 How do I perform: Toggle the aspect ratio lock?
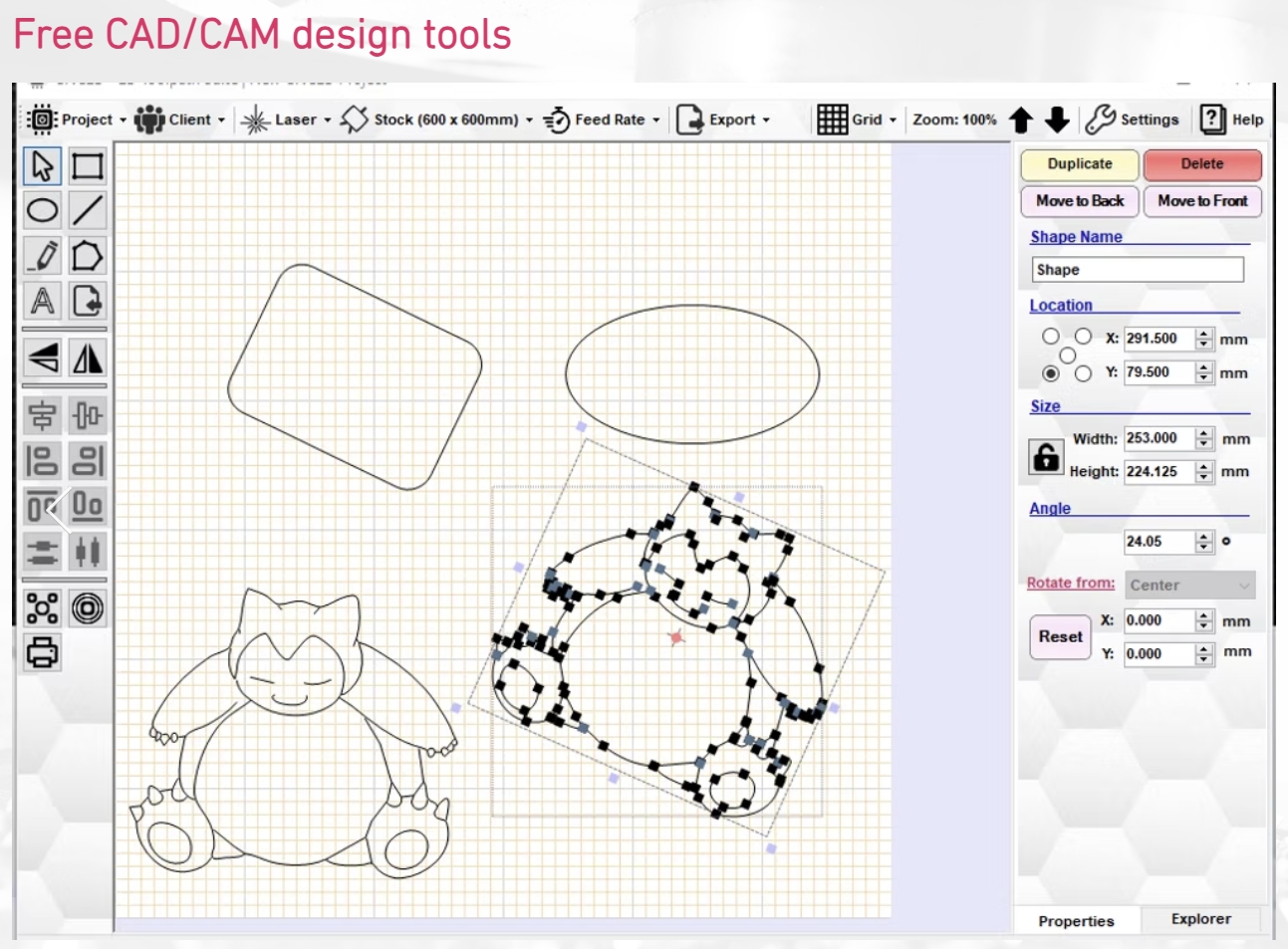[x=1046, y=457]
